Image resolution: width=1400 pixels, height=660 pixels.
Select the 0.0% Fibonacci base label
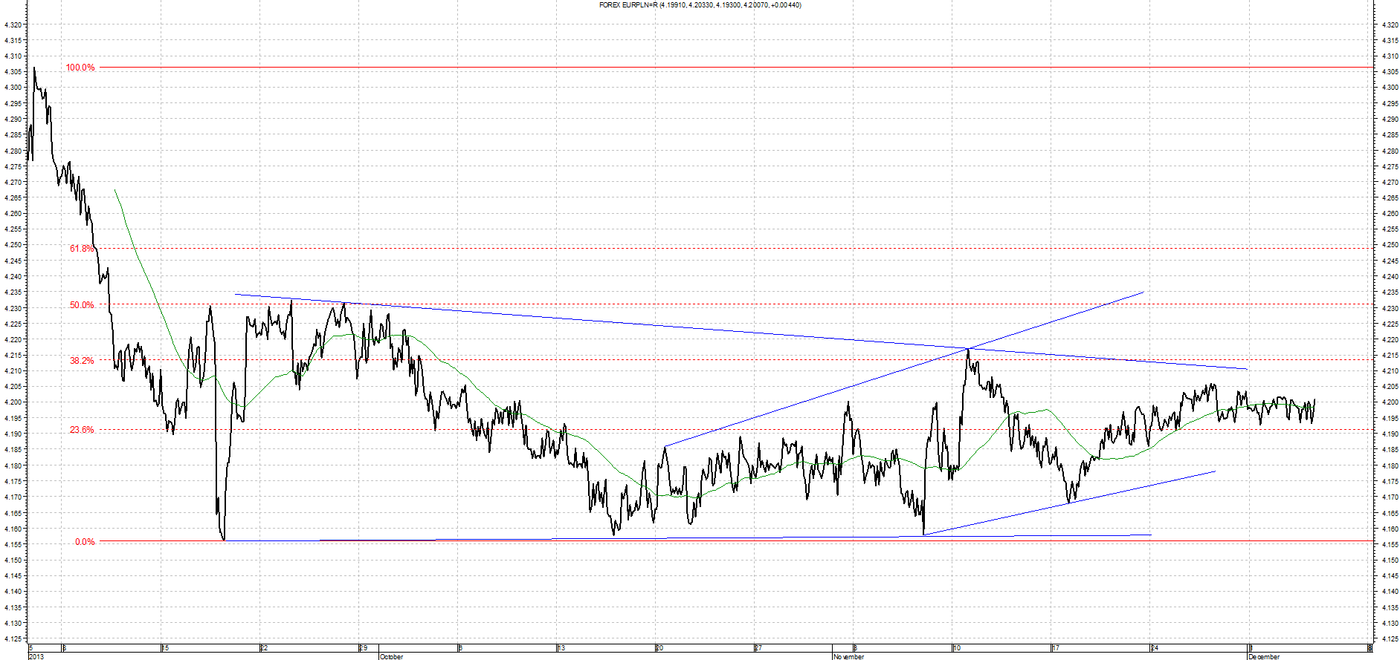click(x=84, y=542)
